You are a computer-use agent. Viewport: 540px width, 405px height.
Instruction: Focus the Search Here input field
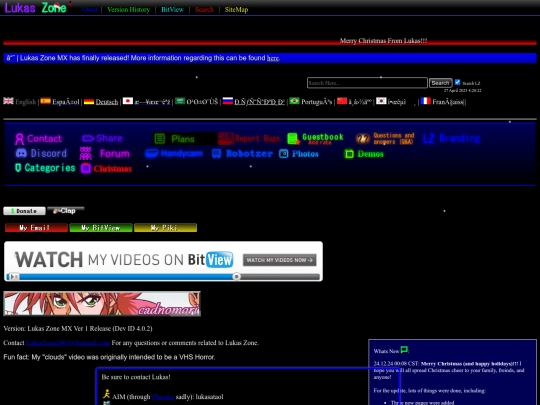click(367, 83)
